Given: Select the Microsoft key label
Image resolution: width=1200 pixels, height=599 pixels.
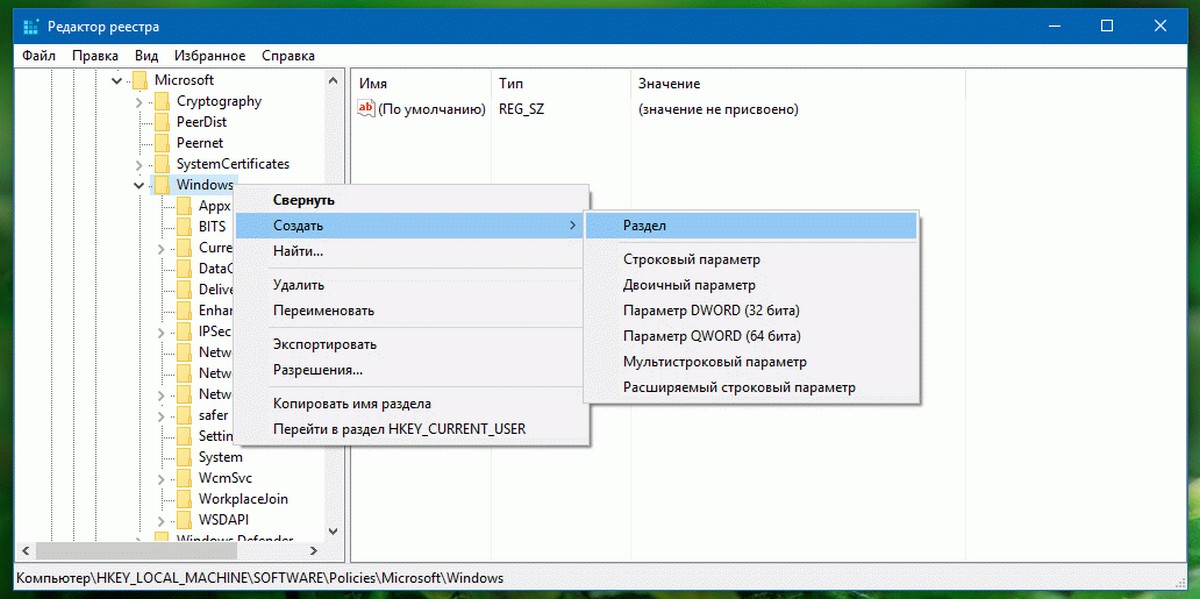Looking at the screenshot, I should click(184, 80).
